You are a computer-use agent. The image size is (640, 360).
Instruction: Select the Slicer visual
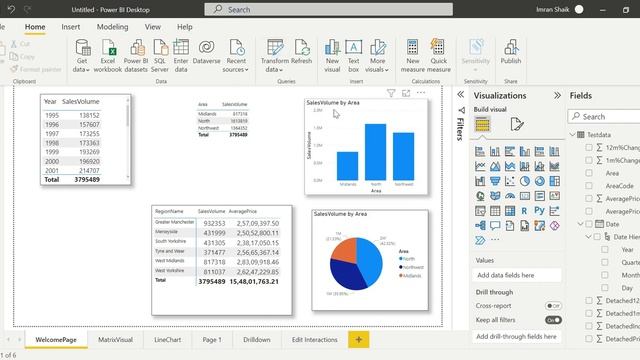pyautogui.click(x=480, y=211)
